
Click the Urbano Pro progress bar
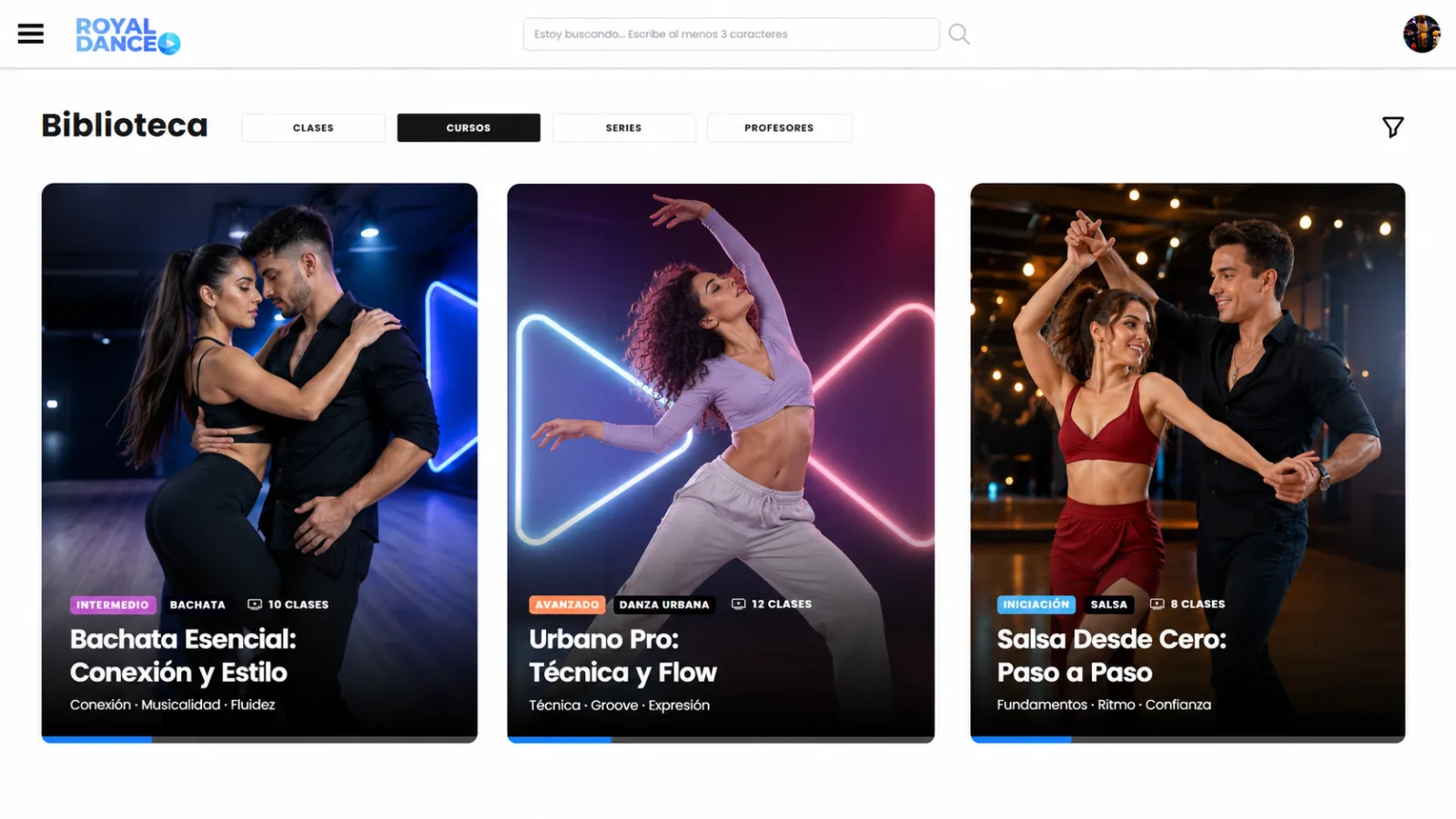[x=721, y=740]
